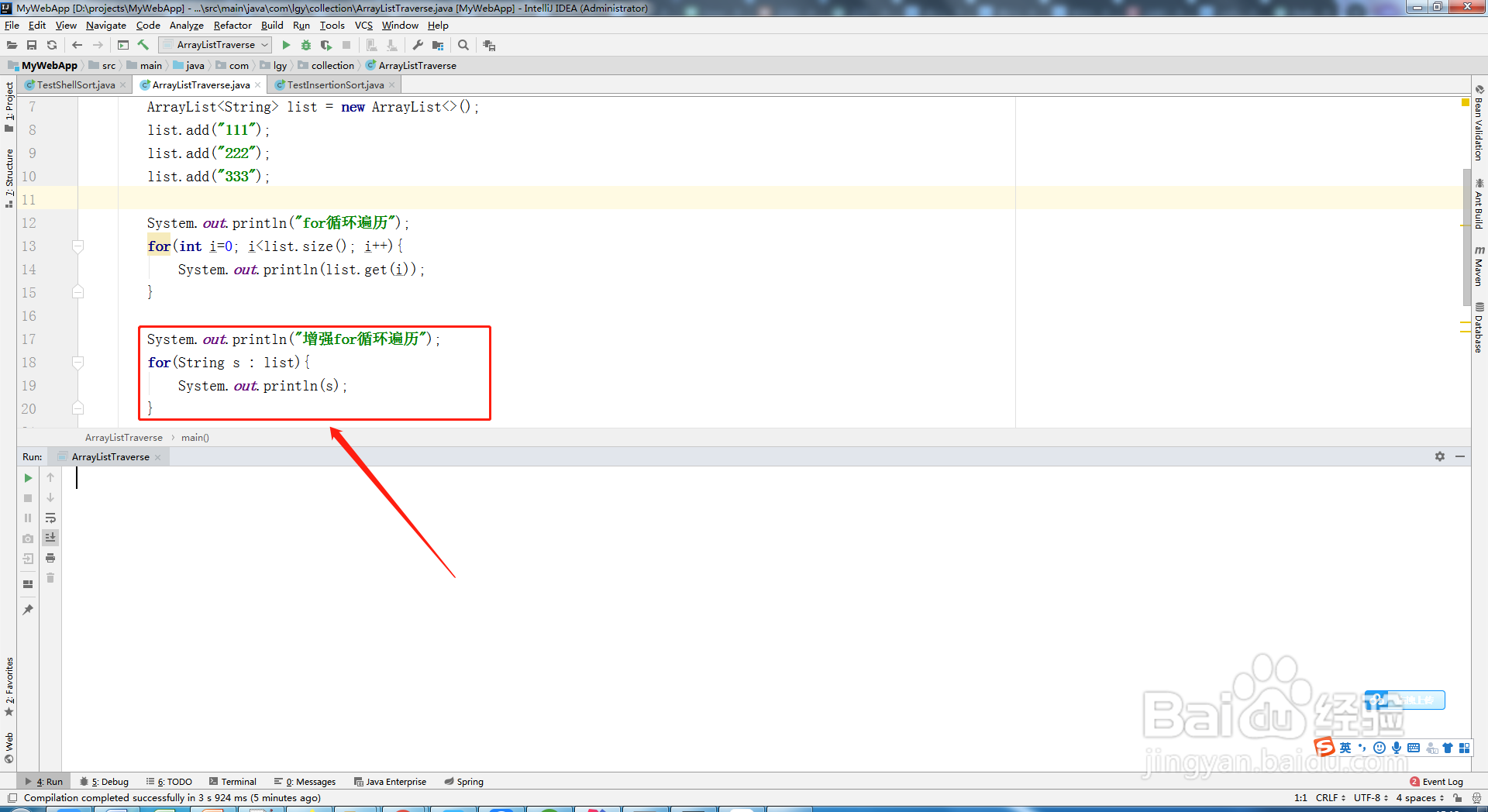The width and height of the screenshot is (1488, 812).
Task: Toggle Pin Tab pushpin in Run panel
Action: [28, 610]
